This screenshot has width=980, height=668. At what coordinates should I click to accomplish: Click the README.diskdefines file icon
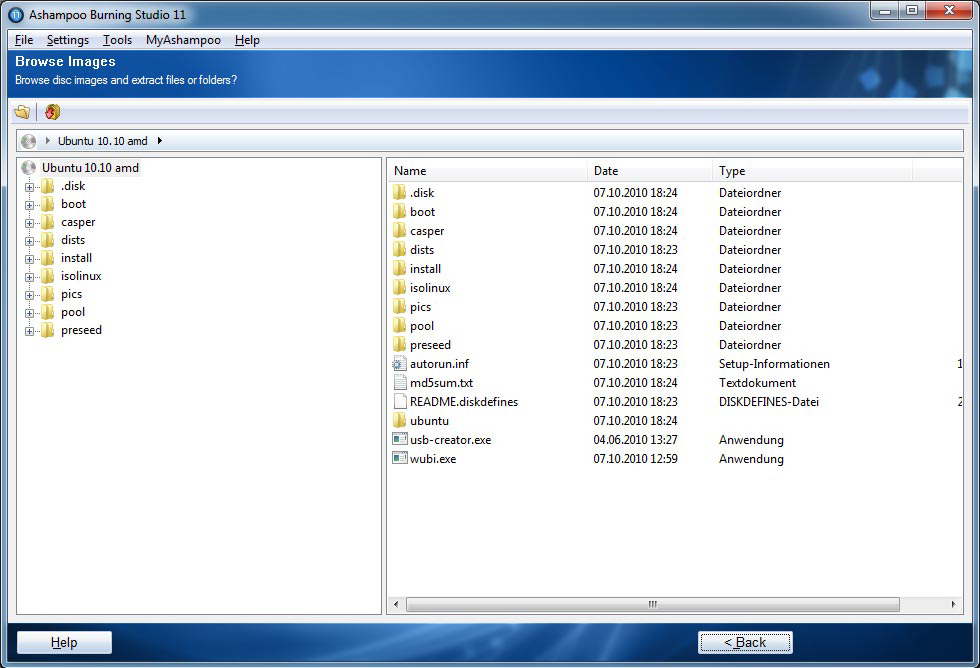coord(400,402)
